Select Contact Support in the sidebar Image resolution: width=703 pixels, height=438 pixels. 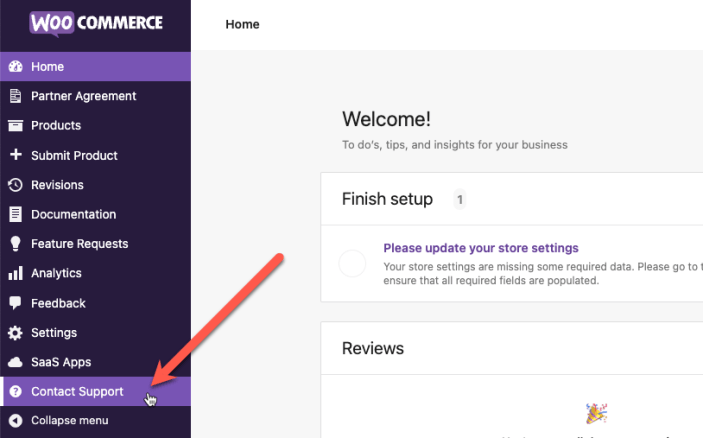(95, 391)
